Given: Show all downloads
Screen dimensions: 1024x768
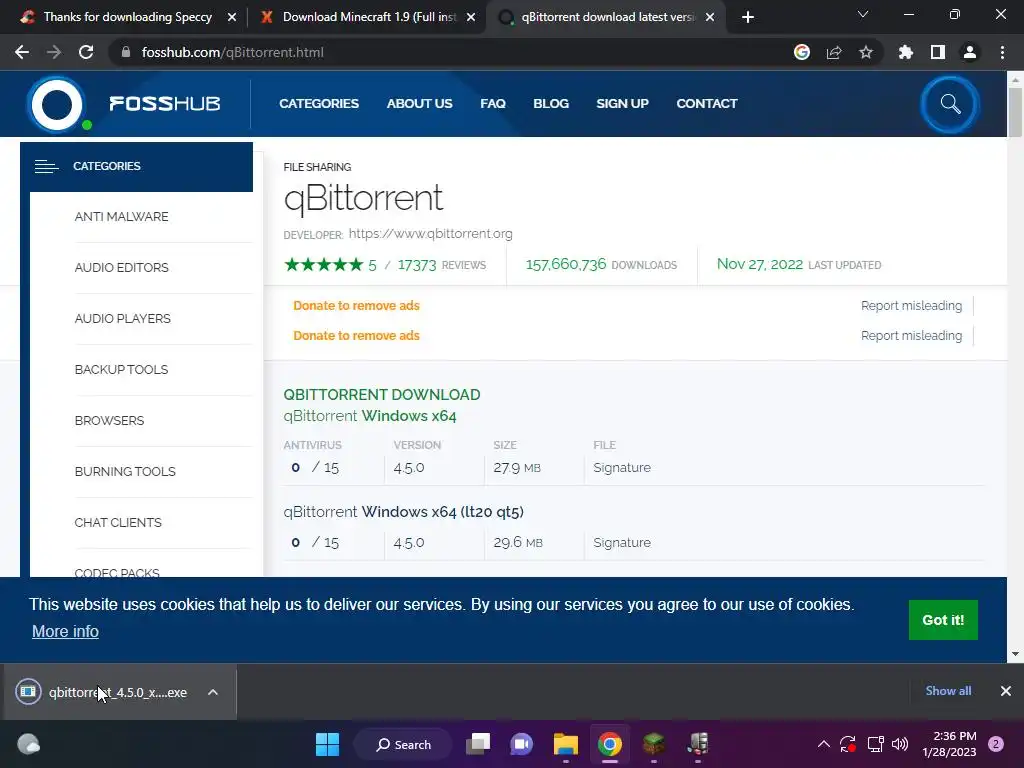Looking at the screenshot, I should click(948, 691).
